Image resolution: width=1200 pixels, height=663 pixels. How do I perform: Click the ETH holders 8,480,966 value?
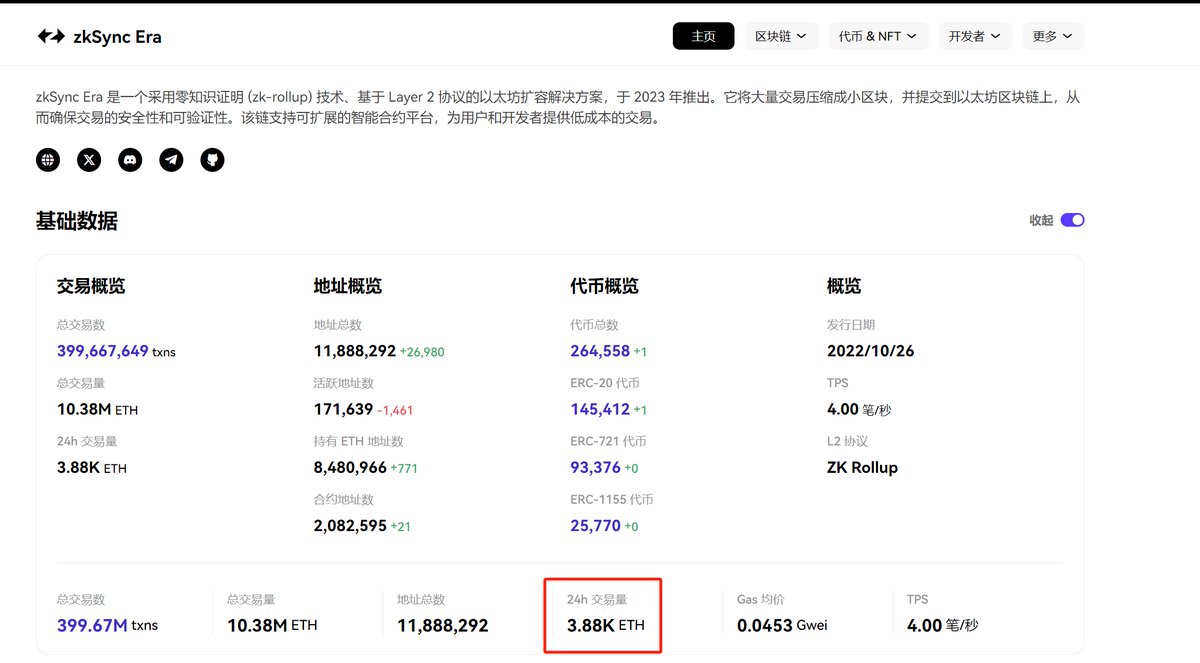point(350,467)
